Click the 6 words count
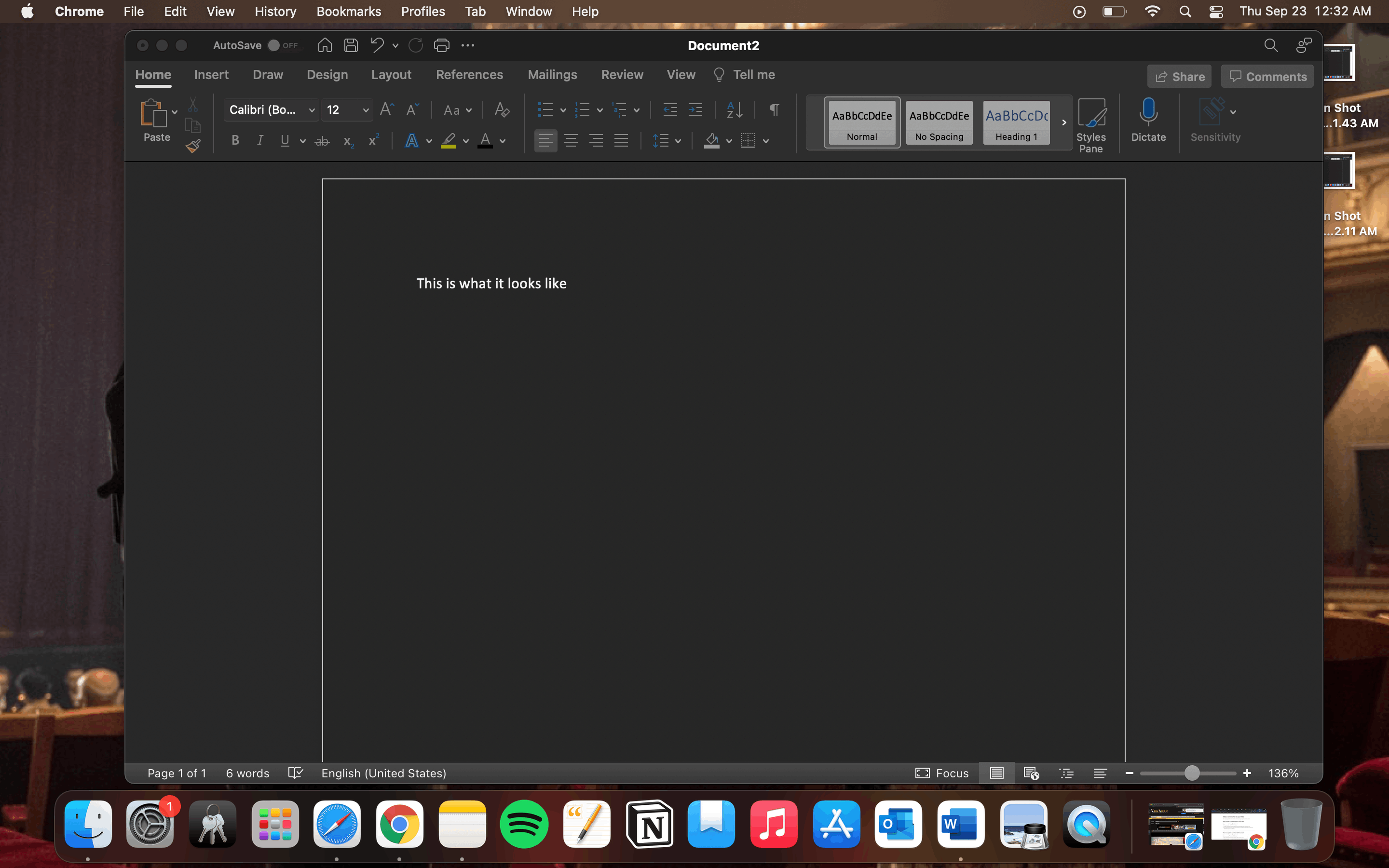Image resolution: width=1389 pixels, height=868 pixels. [x=247, y=773]
